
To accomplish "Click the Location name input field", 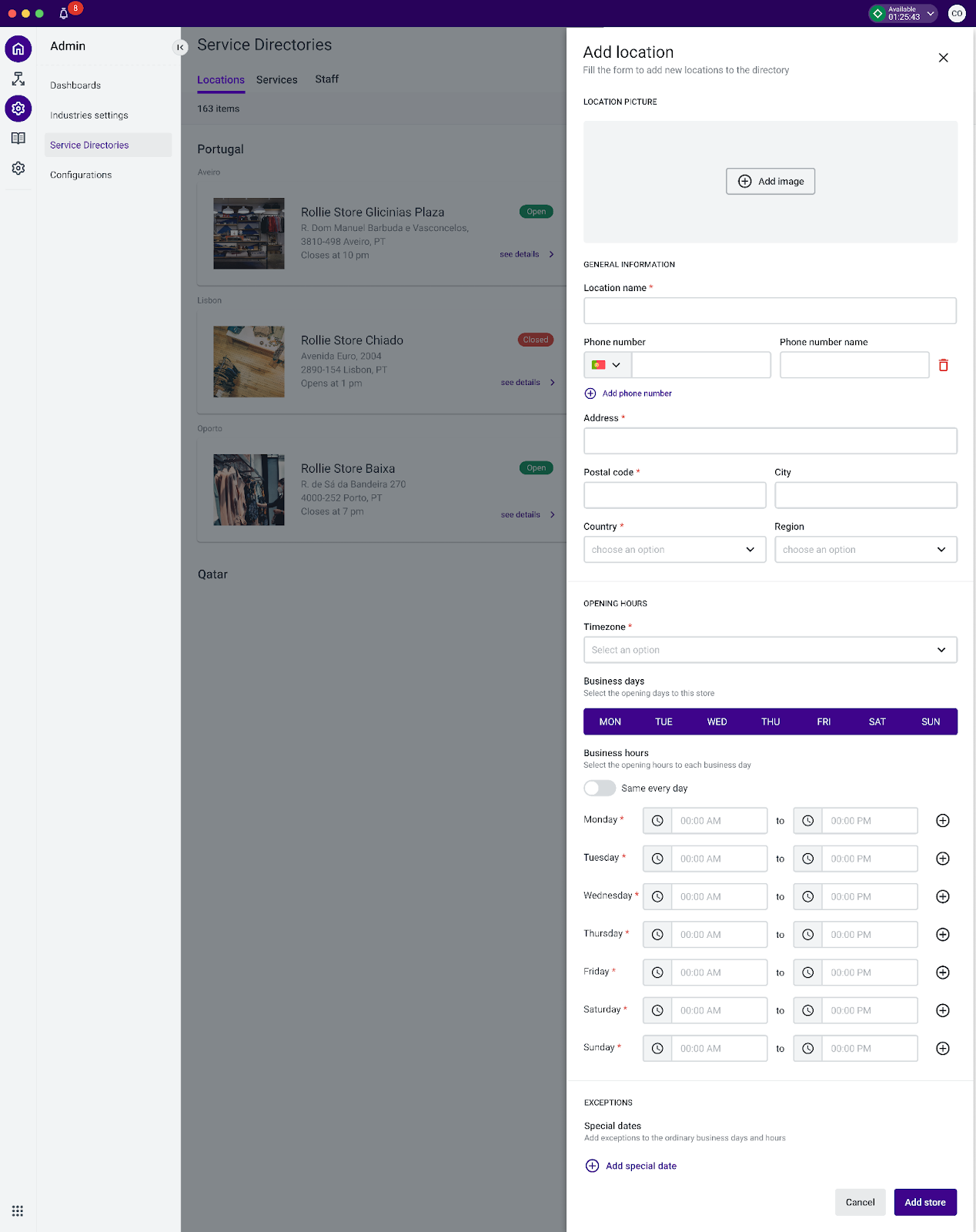I will pyautogui.click(x=770, y=311).
